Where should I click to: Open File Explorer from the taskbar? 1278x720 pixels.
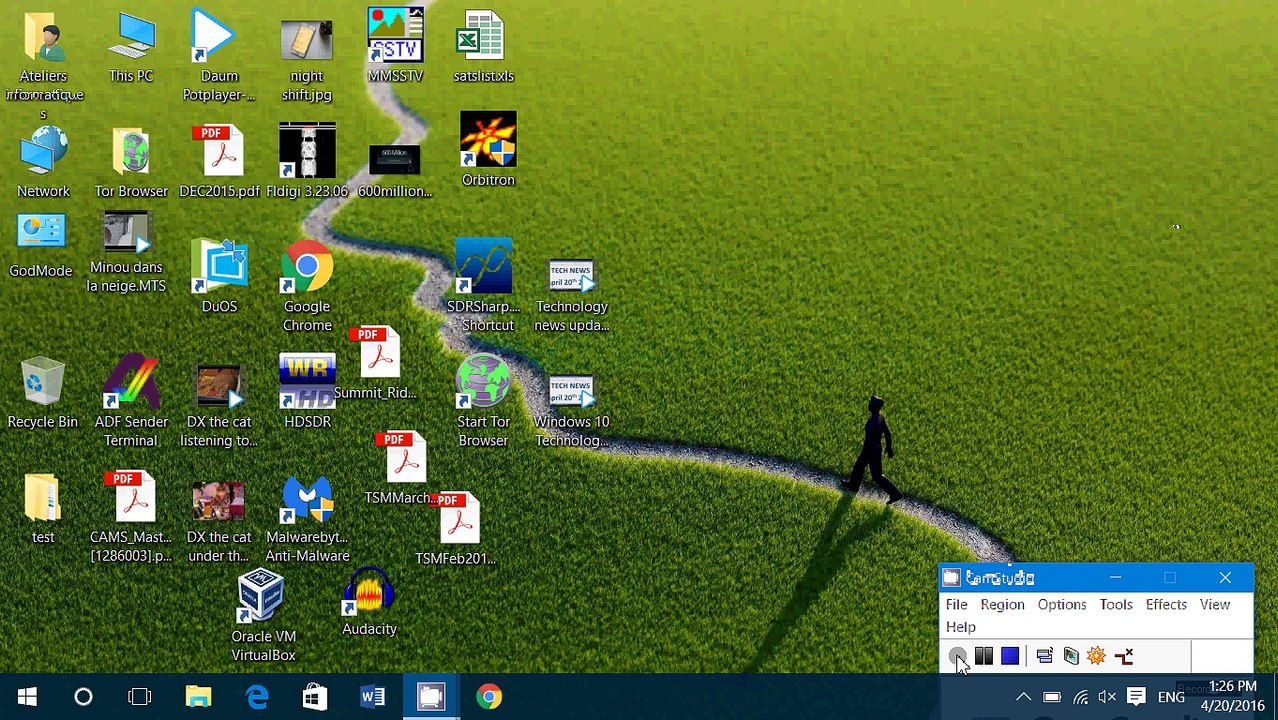click(198, 697)
